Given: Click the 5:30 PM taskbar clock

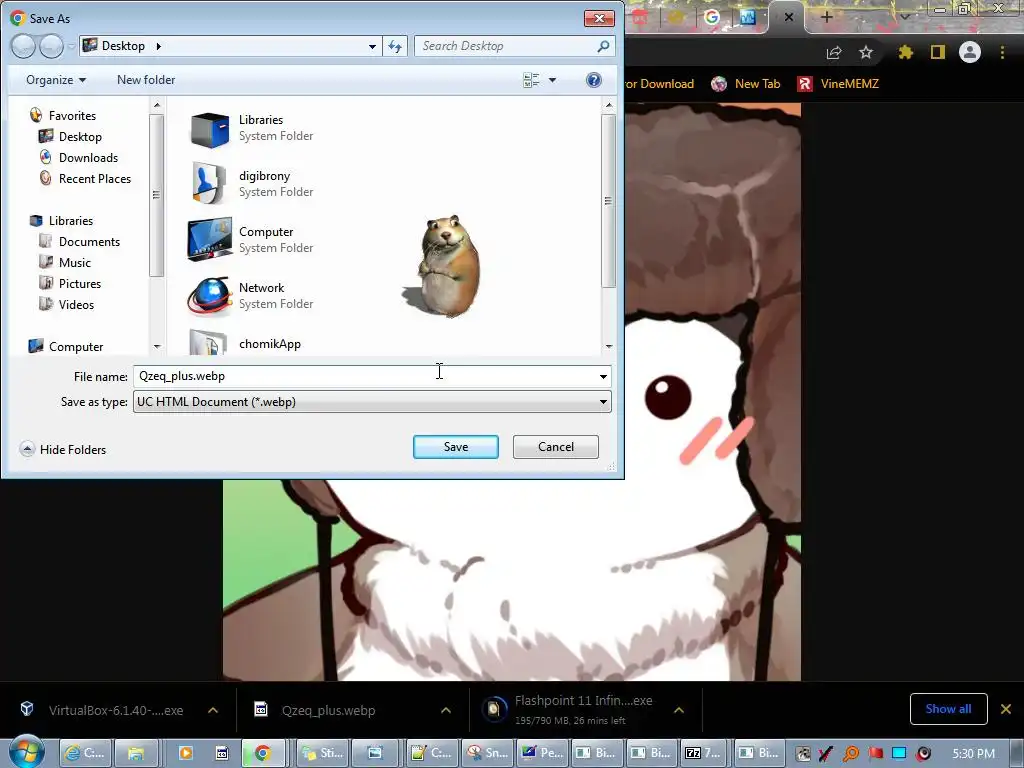Looking at the screenshot, I should tap(974, 754).
